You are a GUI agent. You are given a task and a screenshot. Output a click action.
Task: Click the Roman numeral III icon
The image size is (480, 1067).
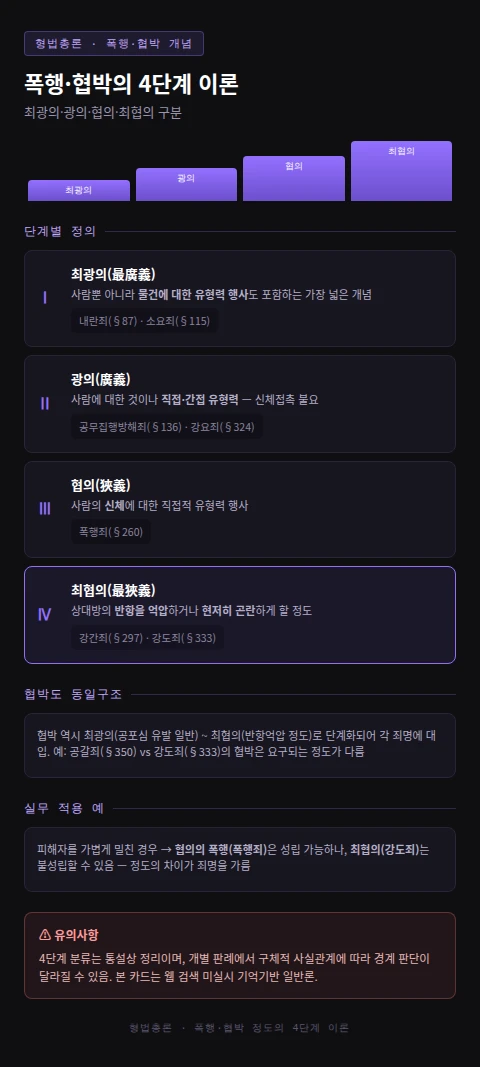(45, 509)
